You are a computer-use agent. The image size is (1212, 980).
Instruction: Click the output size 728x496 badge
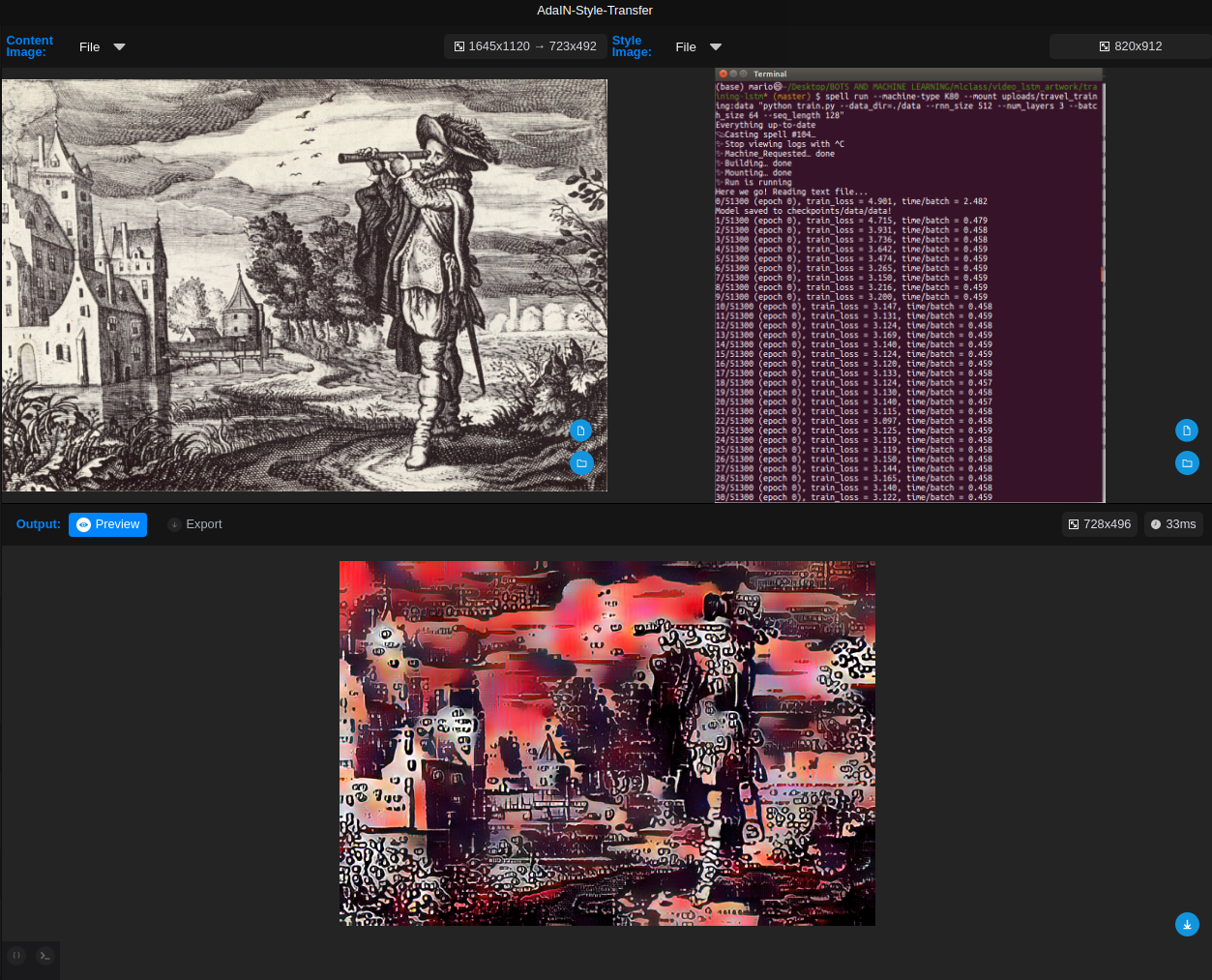(x=1100, y=524)
